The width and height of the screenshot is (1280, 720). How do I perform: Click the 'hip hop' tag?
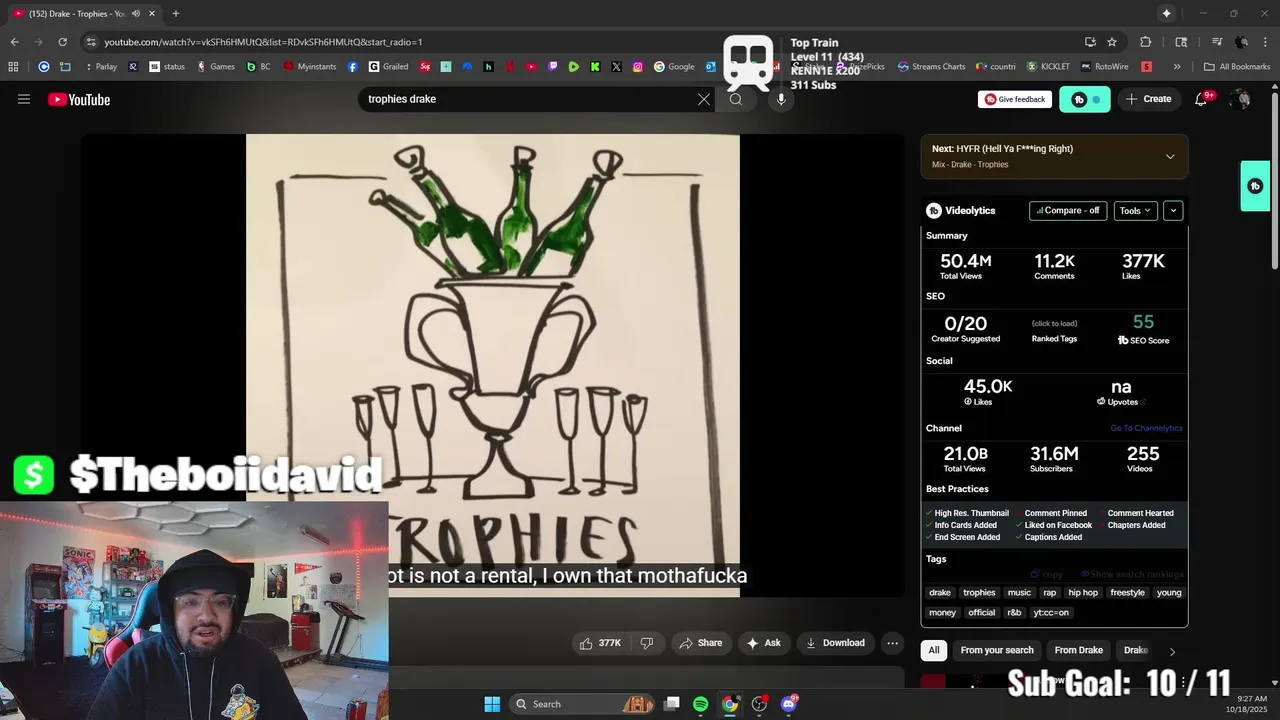(x=1083, y=592)
